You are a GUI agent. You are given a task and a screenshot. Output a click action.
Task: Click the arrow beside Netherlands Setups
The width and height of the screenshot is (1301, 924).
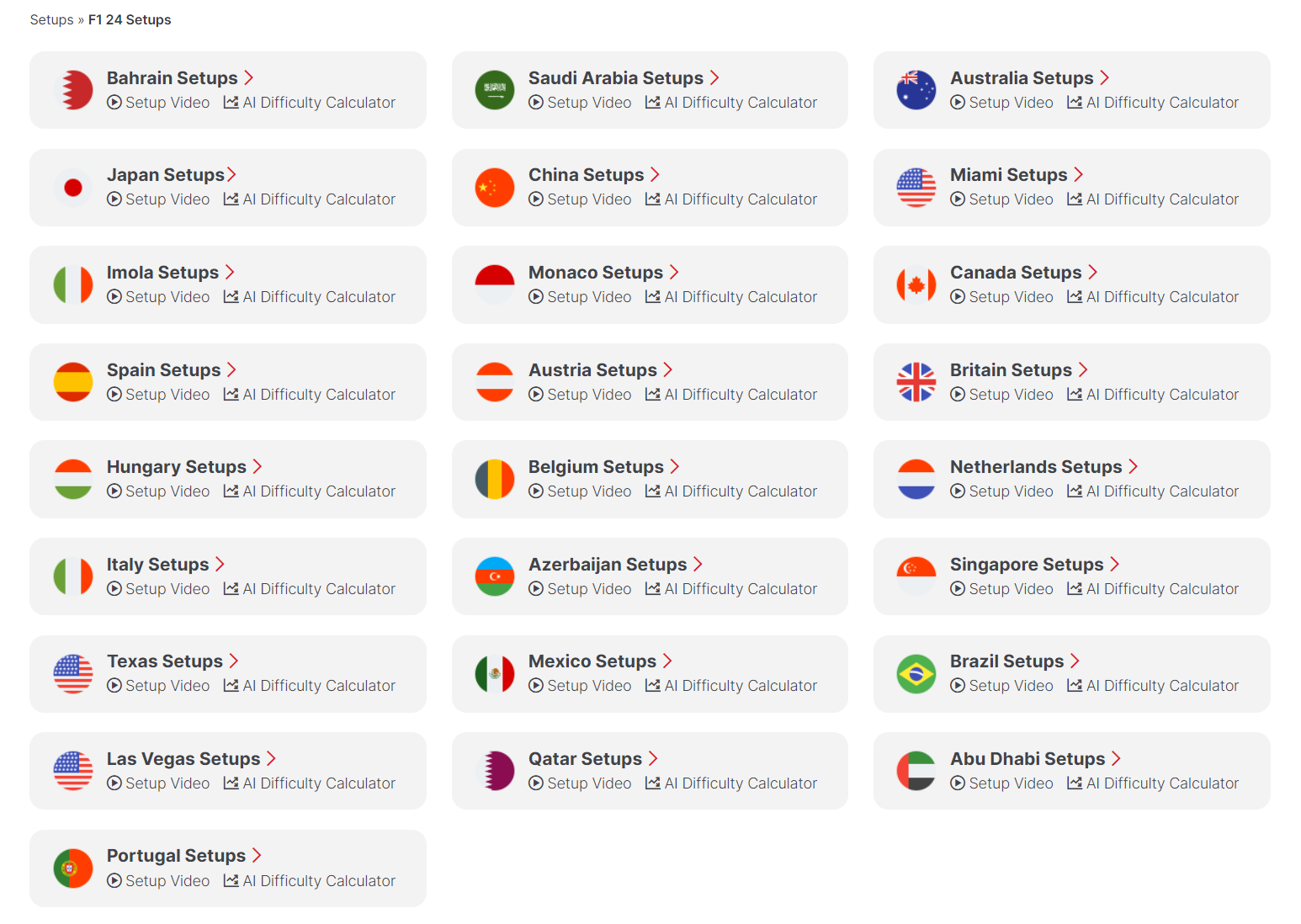(1133, 467)
